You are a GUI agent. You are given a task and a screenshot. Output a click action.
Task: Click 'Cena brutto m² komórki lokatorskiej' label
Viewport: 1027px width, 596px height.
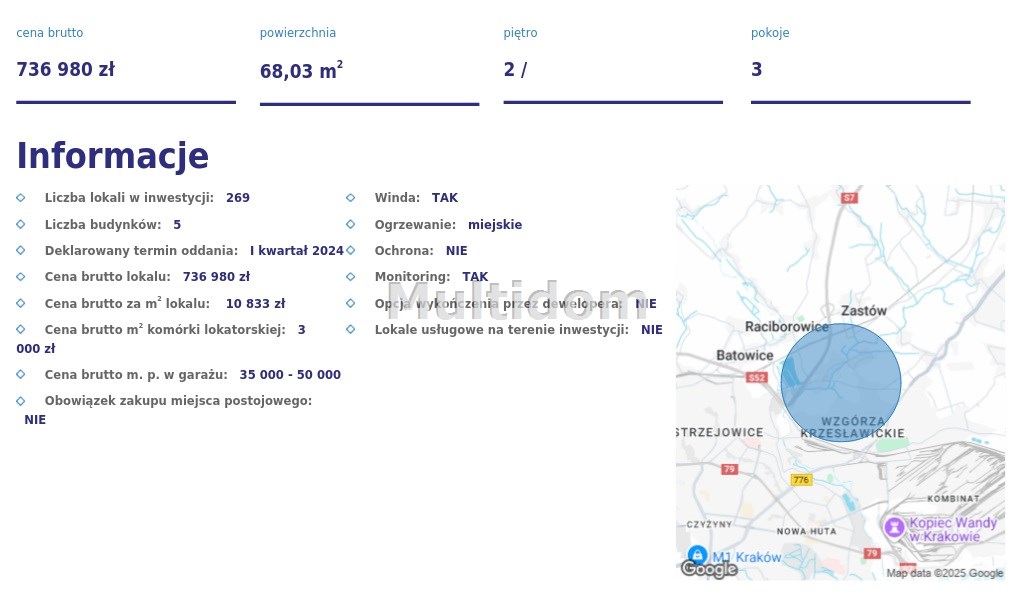[165, 329]
